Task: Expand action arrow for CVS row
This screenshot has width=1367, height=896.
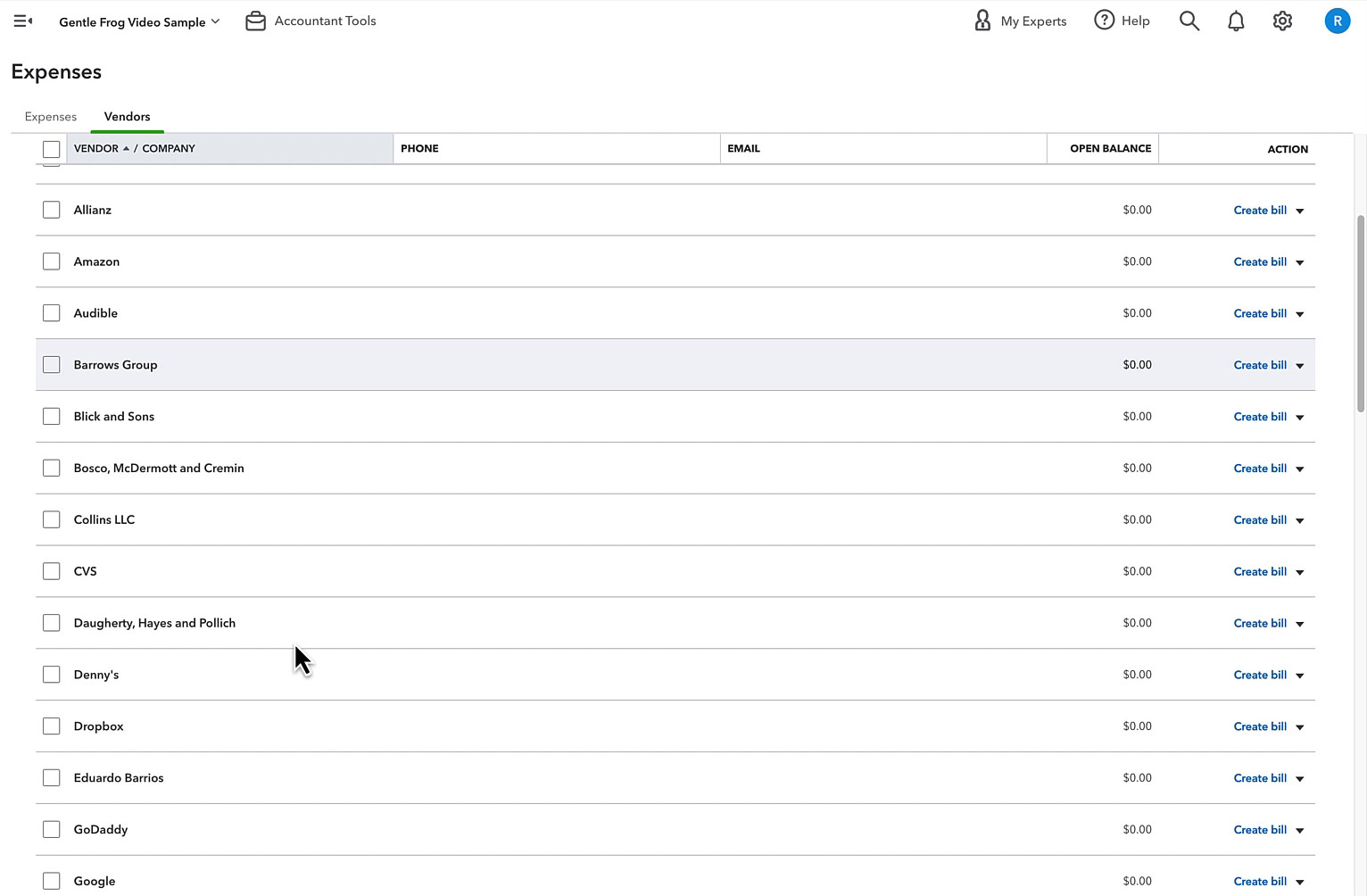Action: (x=1300, y=573)
